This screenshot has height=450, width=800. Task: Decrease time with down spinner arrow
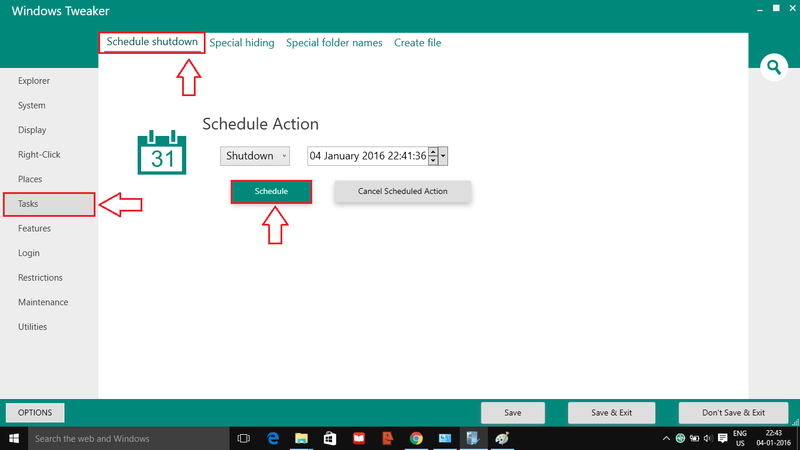pyautogui.click(x=433, y=160)
